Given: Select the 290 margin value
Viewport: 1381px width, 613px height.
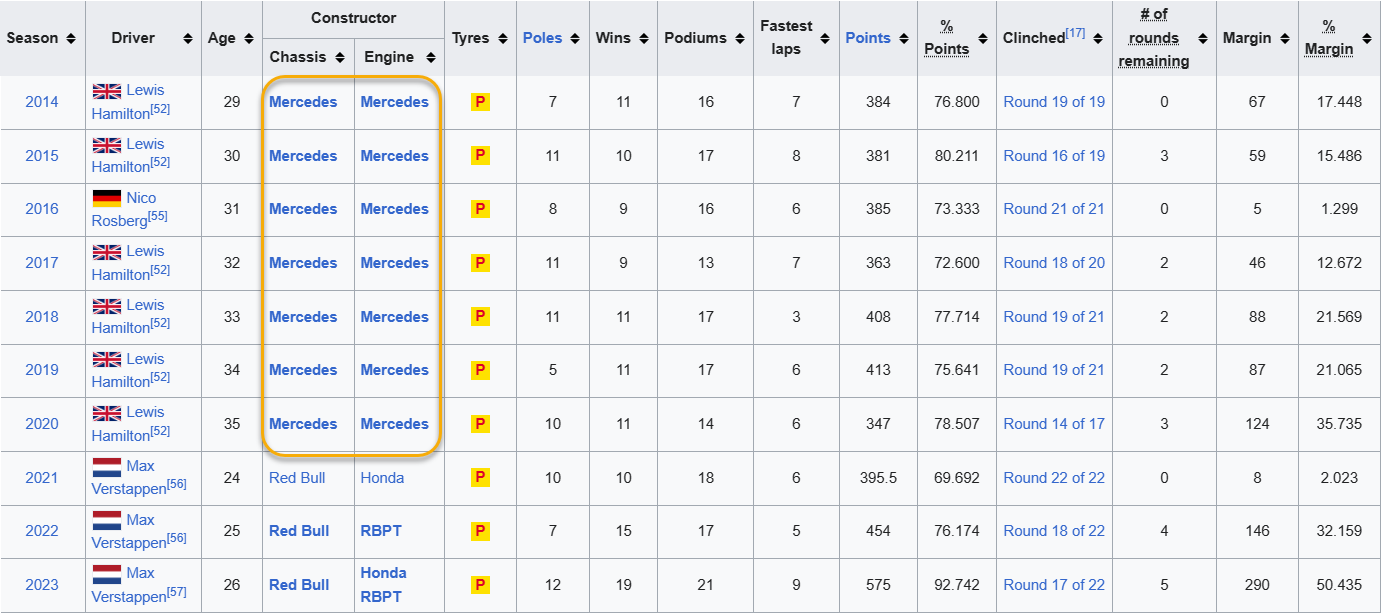Looking at the screenshot, I should click(x=1257, y=585).
